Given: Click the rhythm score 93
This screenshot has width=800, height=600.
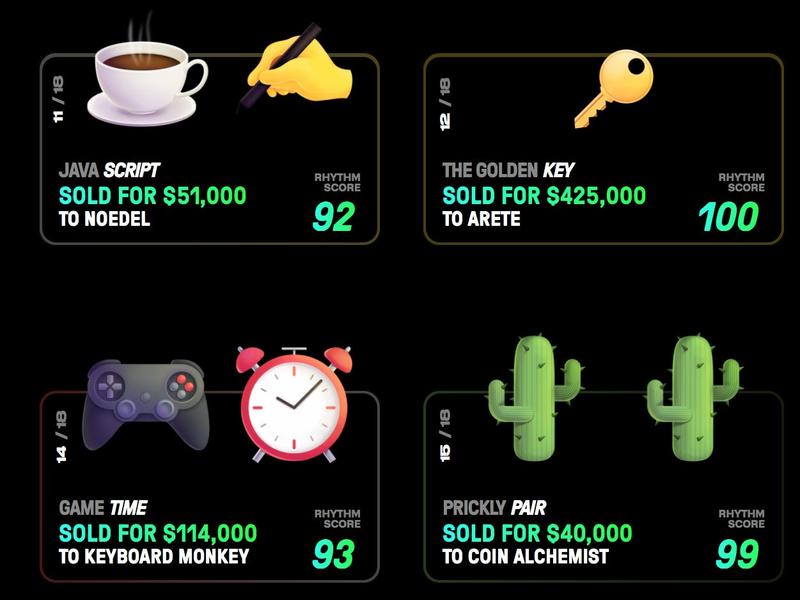Looking at the screenshot, I should click(334, 554).
